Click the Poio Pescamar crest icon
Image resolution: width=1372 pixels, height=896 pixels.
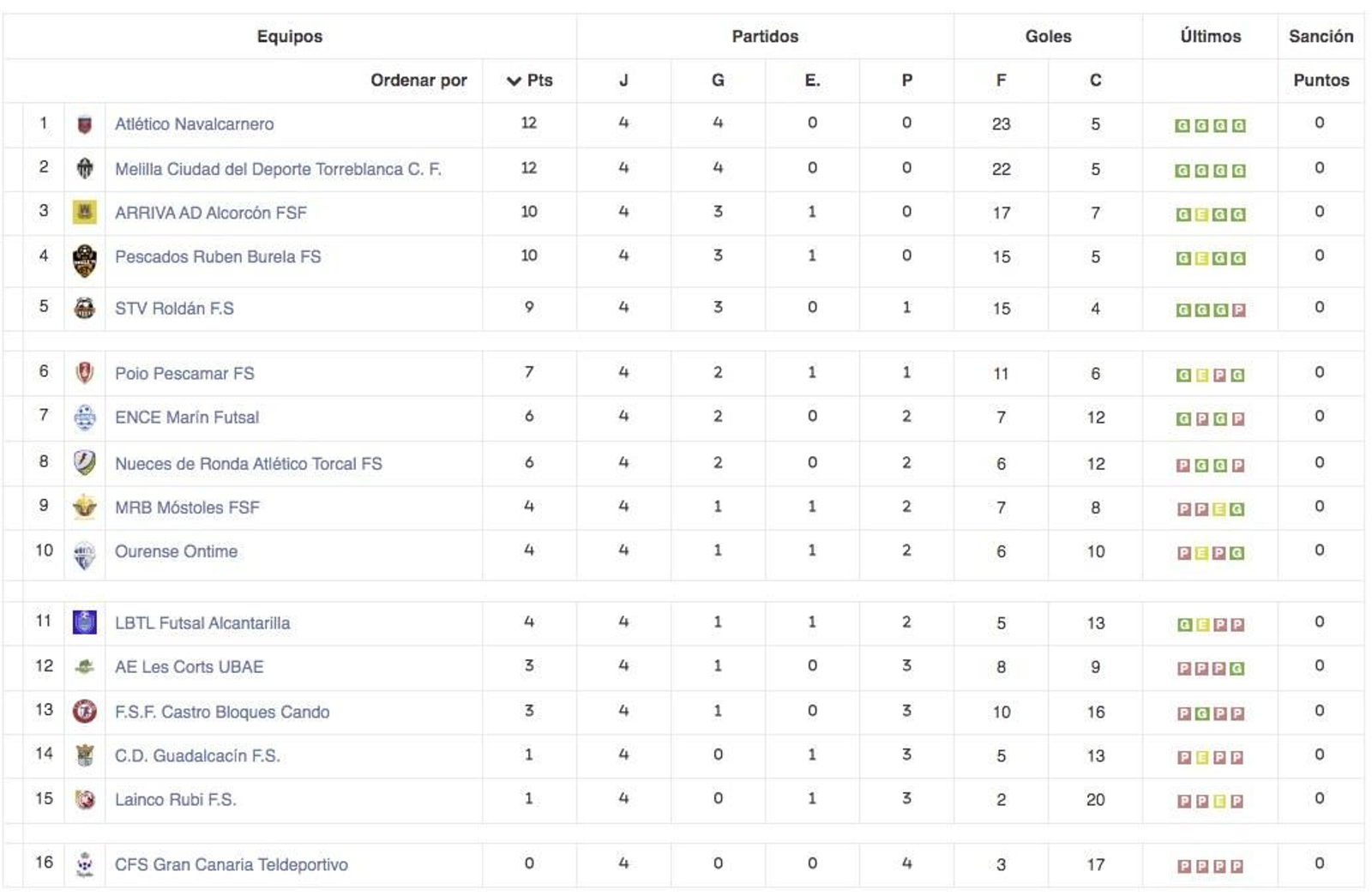click(84, 373)
